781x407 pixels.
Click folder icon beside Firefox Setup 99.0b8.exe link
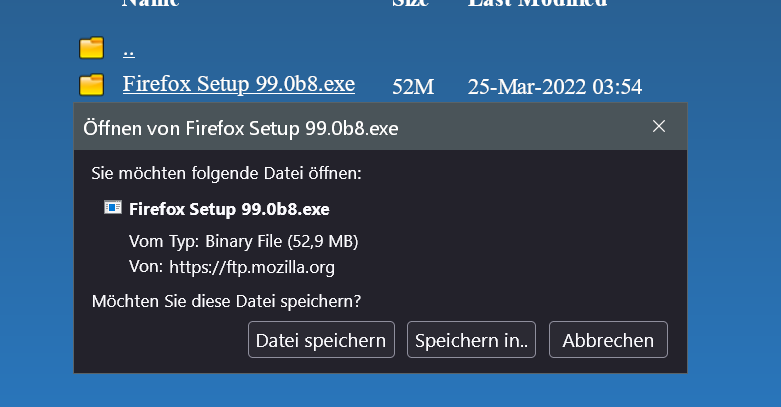click(91, 84)
